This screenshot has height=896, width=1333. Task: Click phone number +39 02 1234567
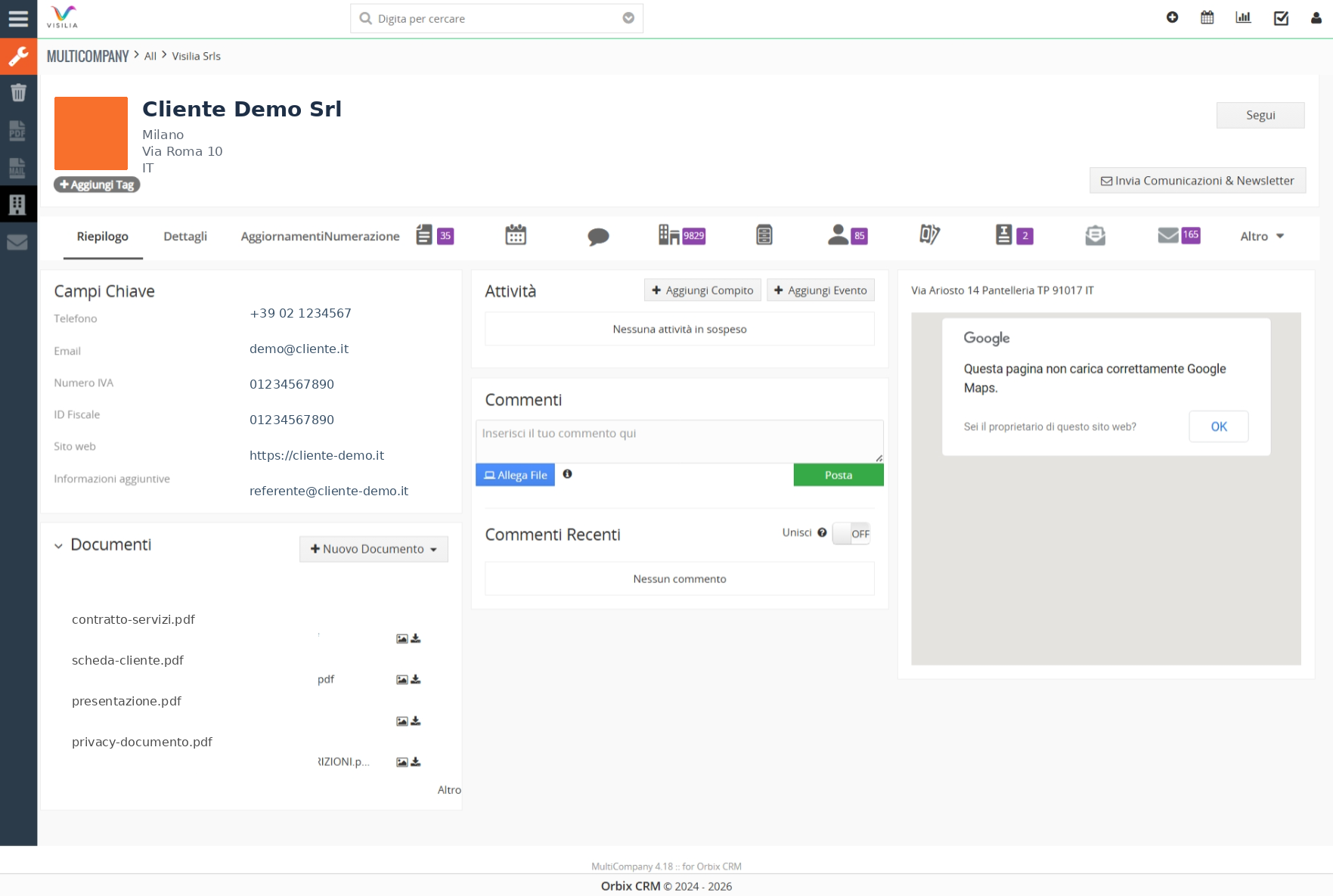(x=300, y=313)
